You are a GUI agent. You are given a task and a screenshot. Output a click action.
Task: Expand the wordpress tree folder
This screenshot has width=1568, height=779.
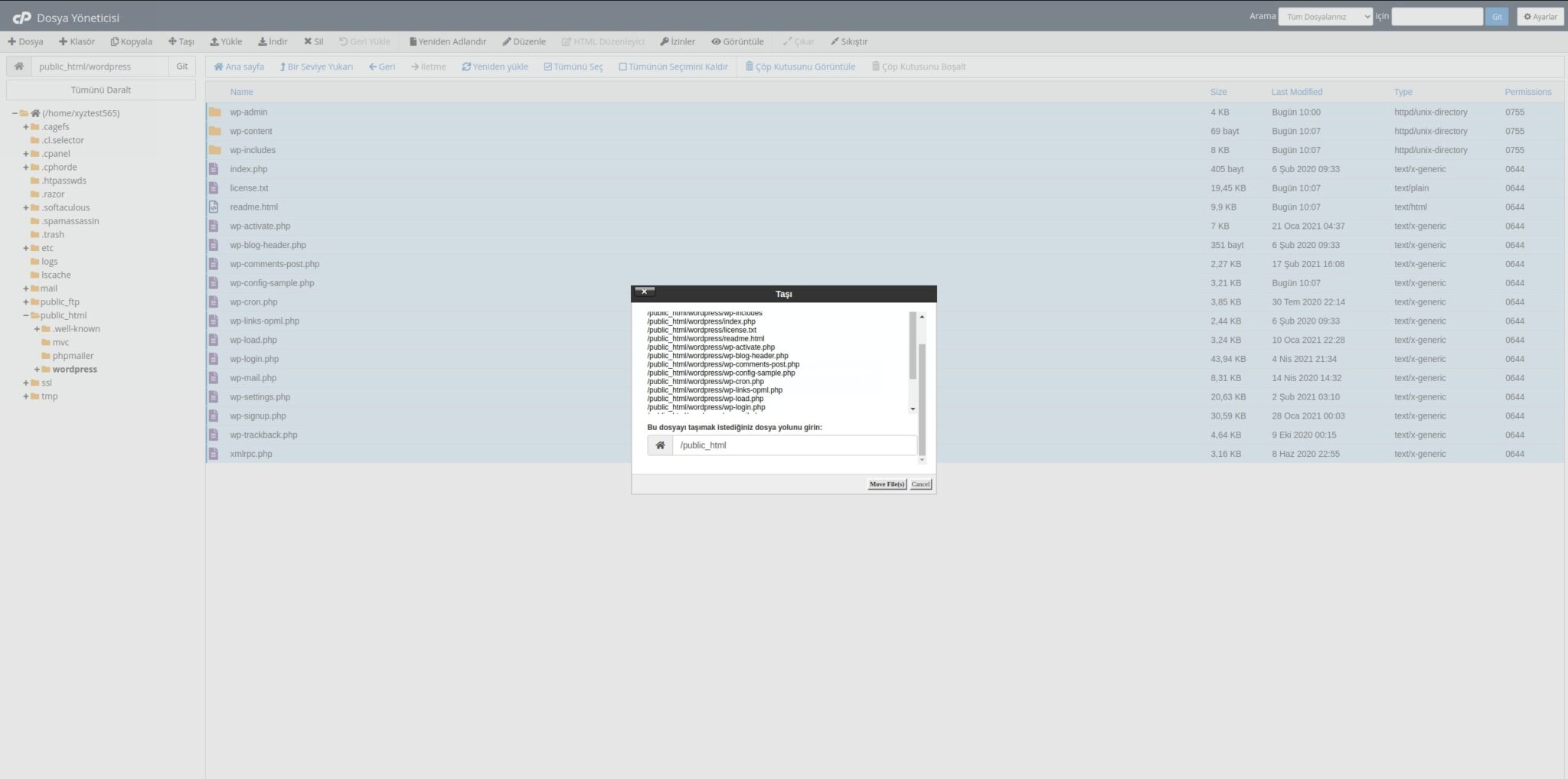(37, 370)
